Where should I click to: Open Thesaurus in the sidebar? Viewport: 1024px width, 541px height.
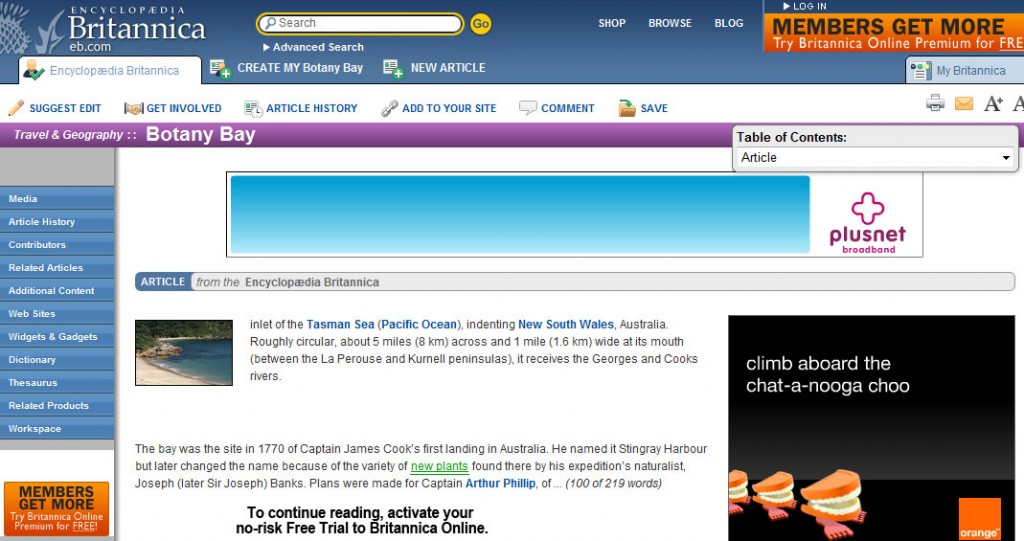click(x=57, y=382)
